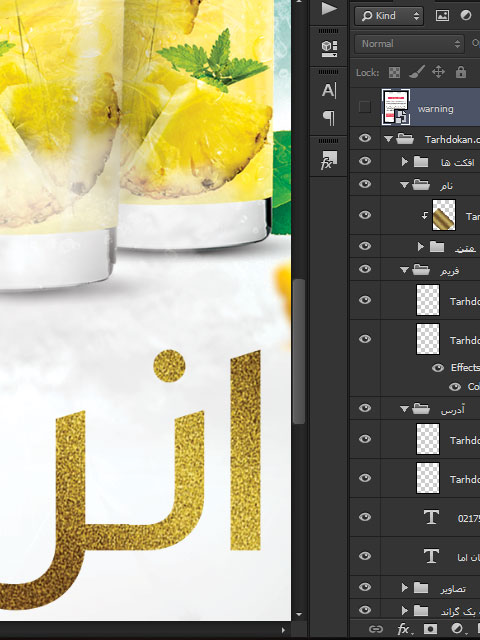480x640 pixels.
Task: Click the lock image pixels brush icon
Action: (416, 72)
